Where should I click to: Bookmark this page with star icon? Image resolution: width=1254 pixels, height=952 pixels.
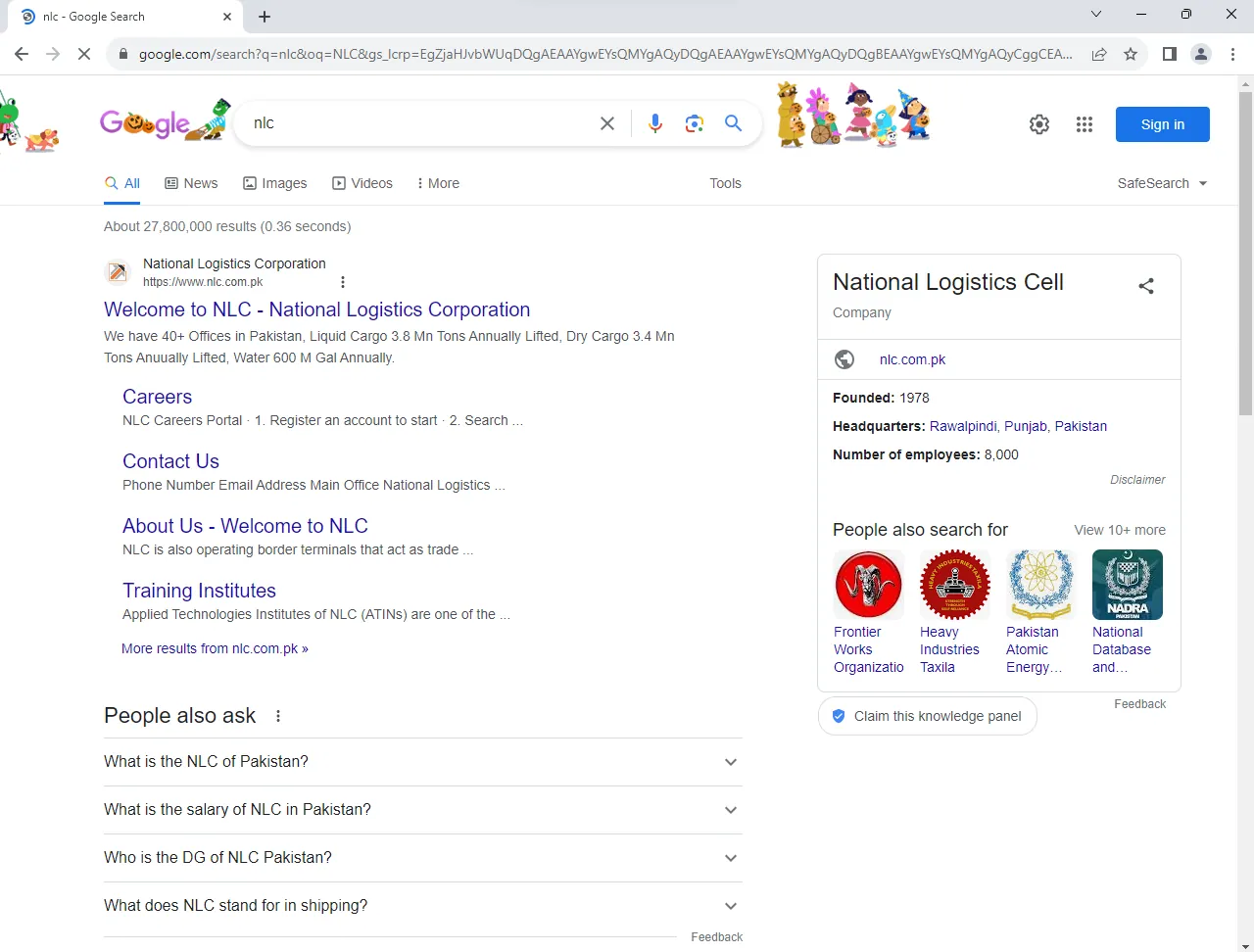coord(1131,54)
